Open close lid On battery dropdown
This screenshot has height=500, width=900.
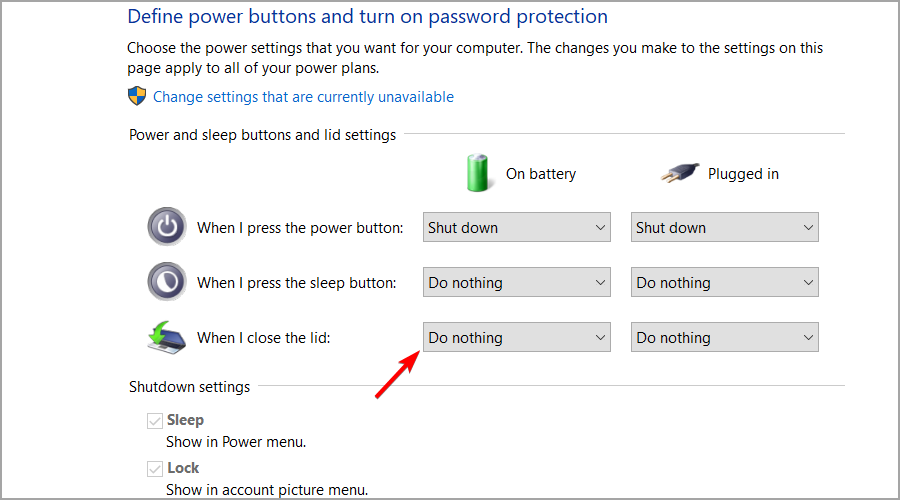517,338
